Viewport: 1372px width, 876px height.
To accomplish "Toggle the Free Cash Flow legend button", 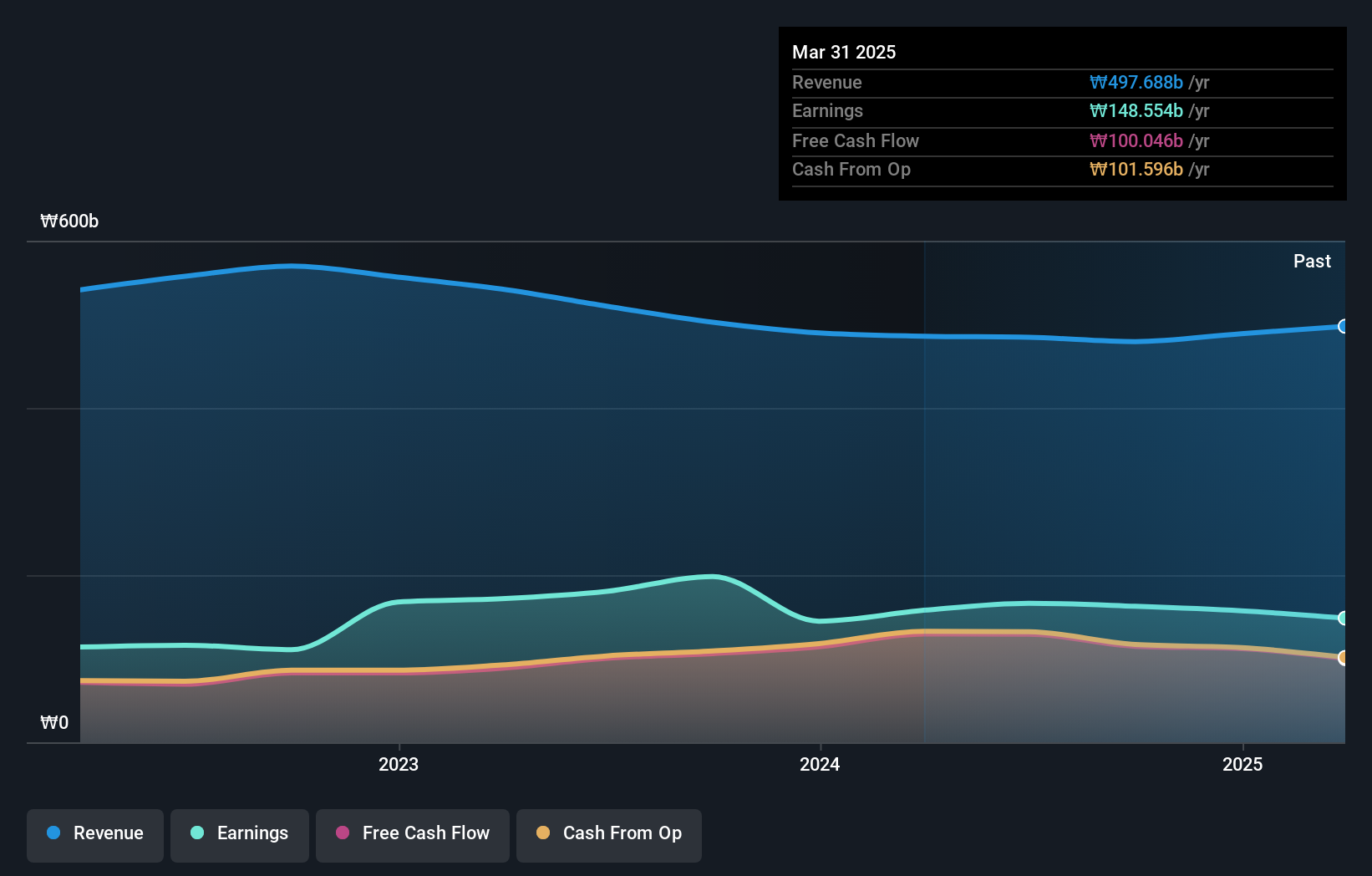I will pyautogui.click(x=413, y=835).
